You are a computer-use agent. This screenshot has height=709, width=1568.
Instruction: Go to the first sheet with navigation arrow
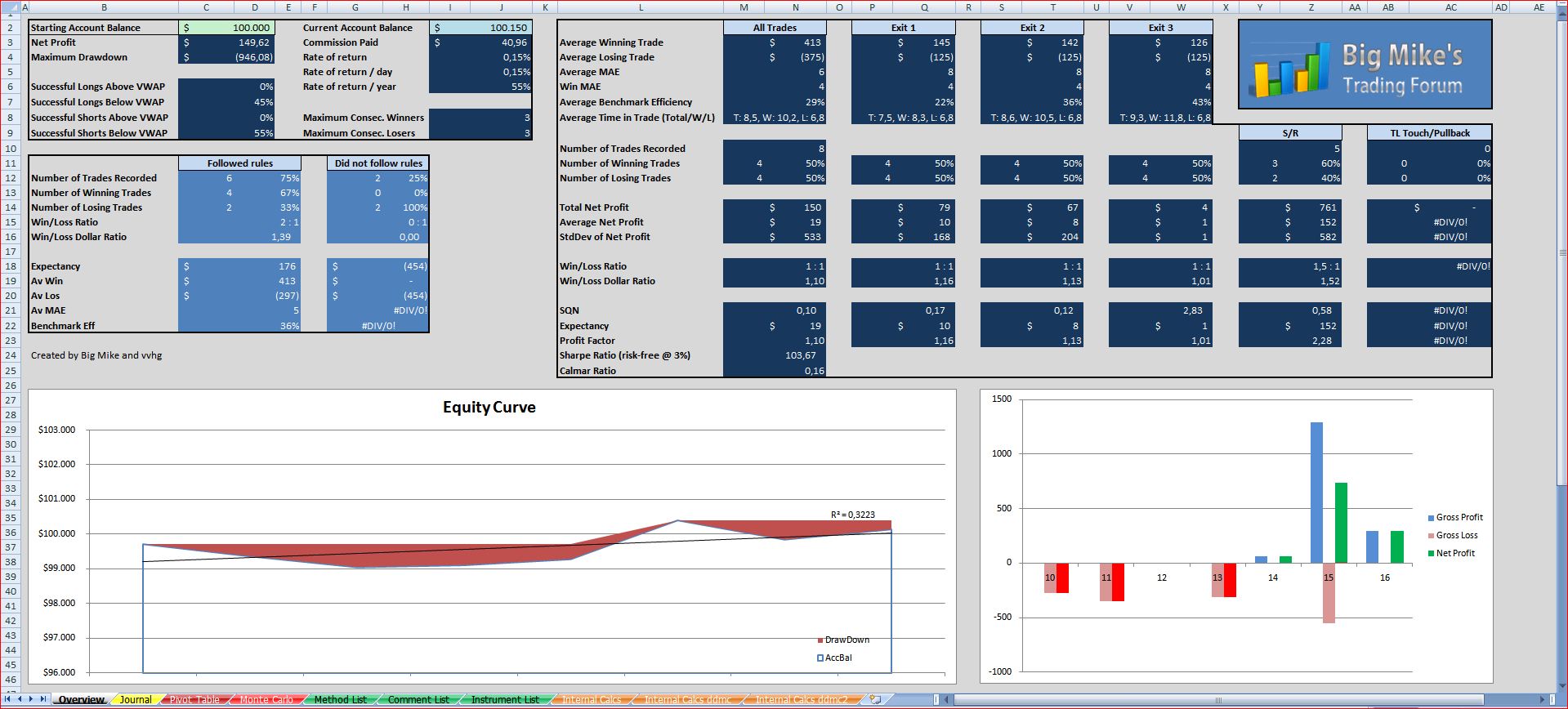(x=9, y=699)
